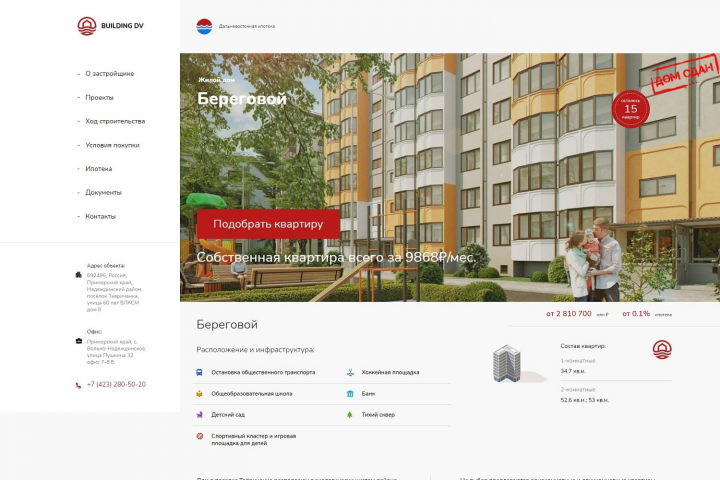Click the stroller icon for Детский сад
This screenshot has height=480, width=720.
199,415
